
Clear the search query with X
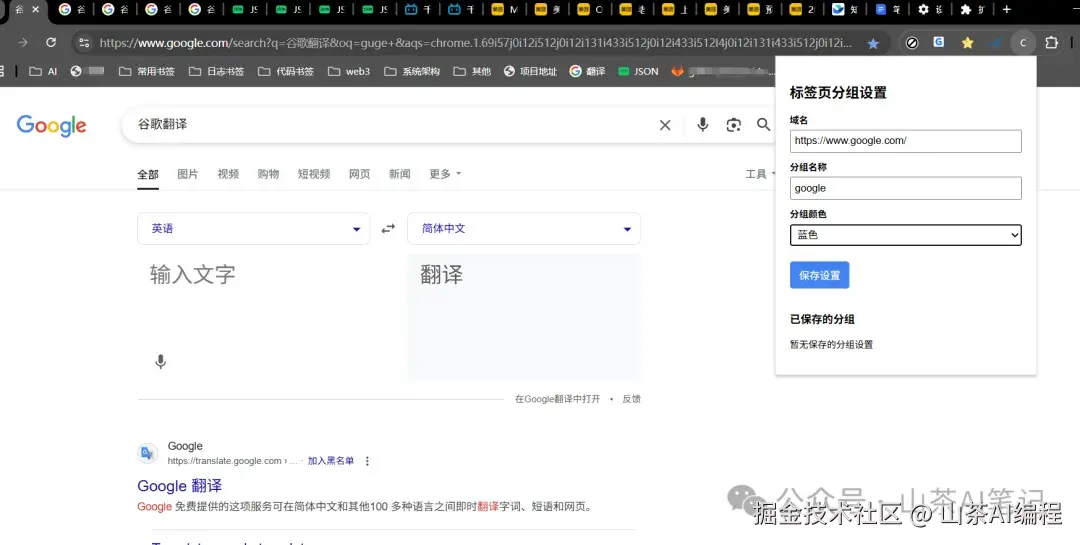tap(665, 125)
